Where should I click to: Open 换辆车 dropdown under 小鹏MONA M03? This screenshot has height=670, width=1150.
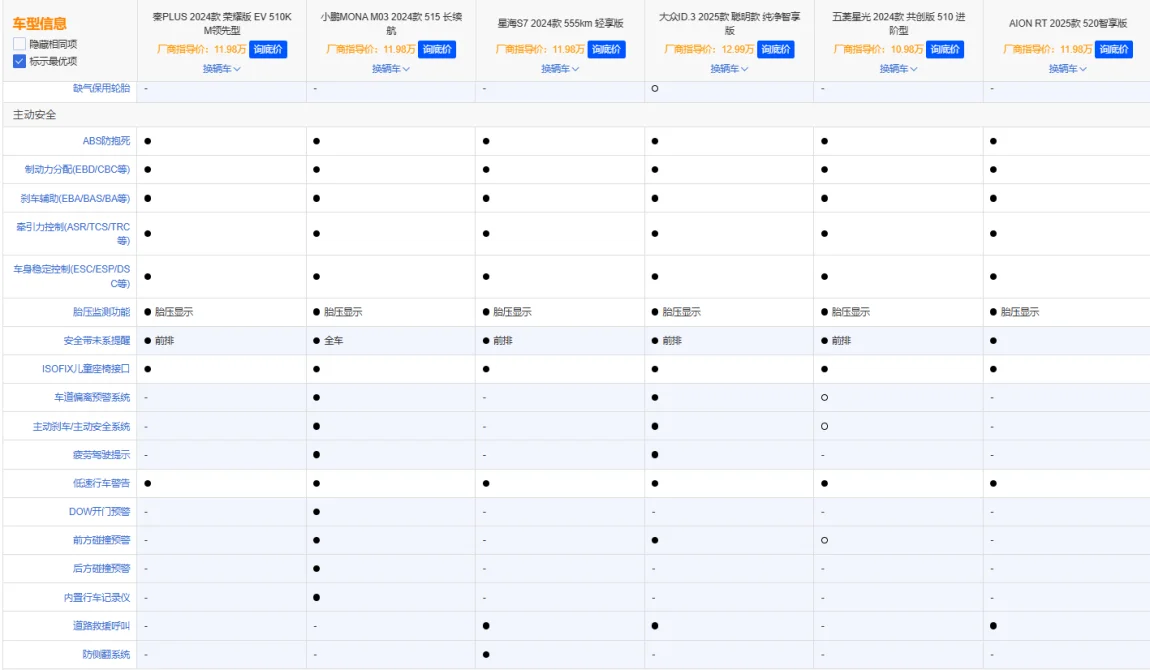click(391, 69)
